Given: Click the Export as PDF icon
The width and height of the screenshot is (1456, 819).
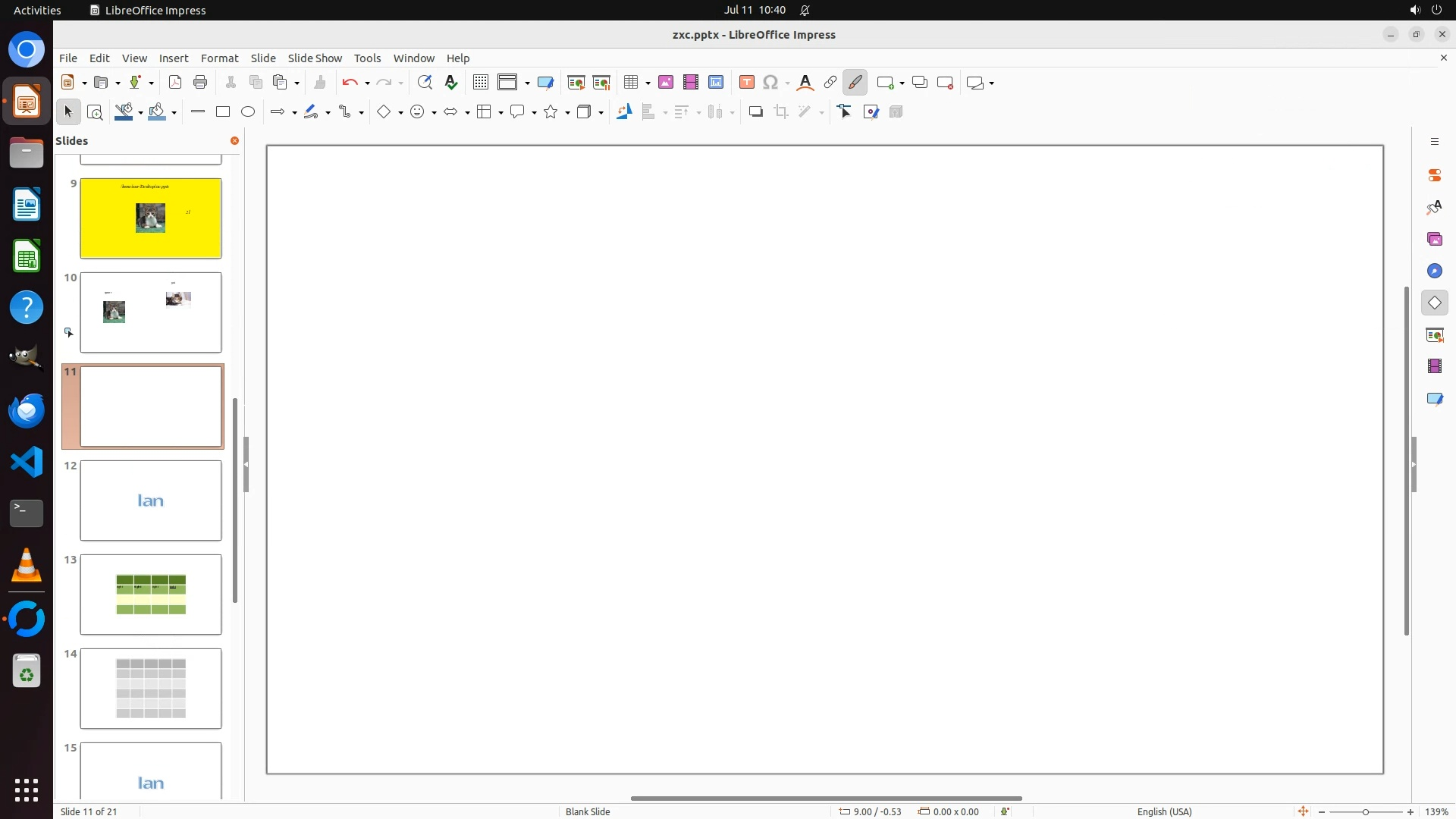Looking at the screenshot, I should click(x=175, y=83).
